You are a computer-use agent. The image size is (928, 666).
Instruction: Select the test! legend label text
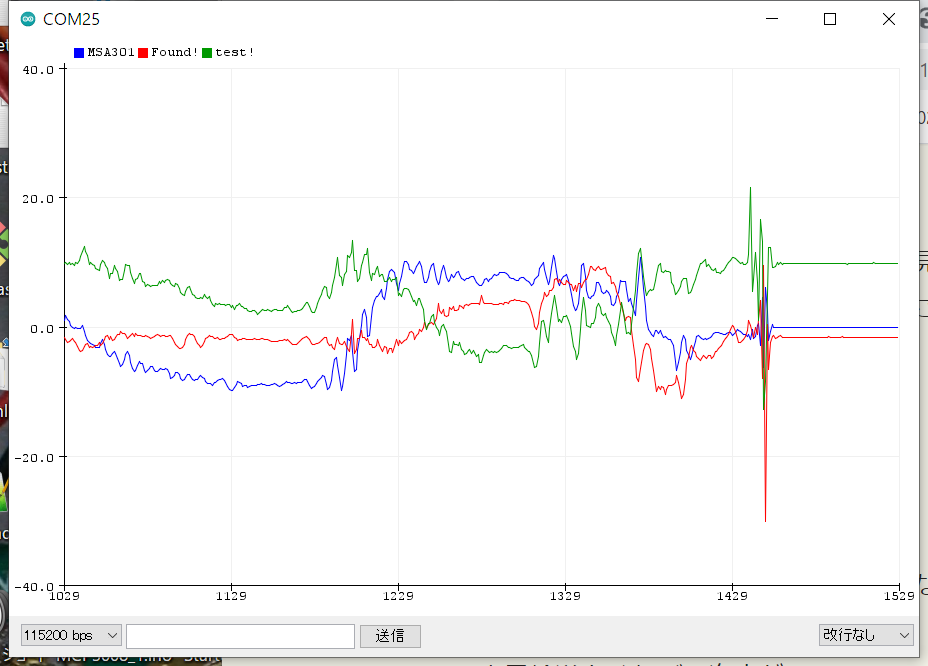click(x=235, y=52)
